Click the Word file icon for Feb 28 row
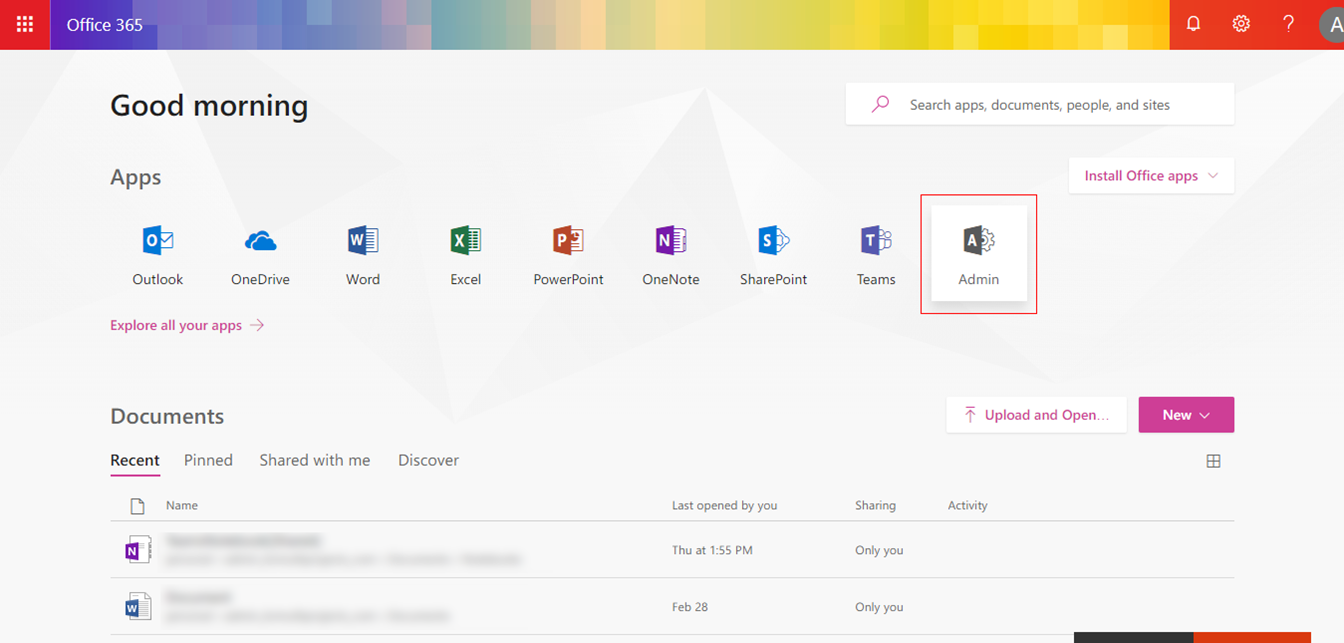1344x643 pixels. 138,606
